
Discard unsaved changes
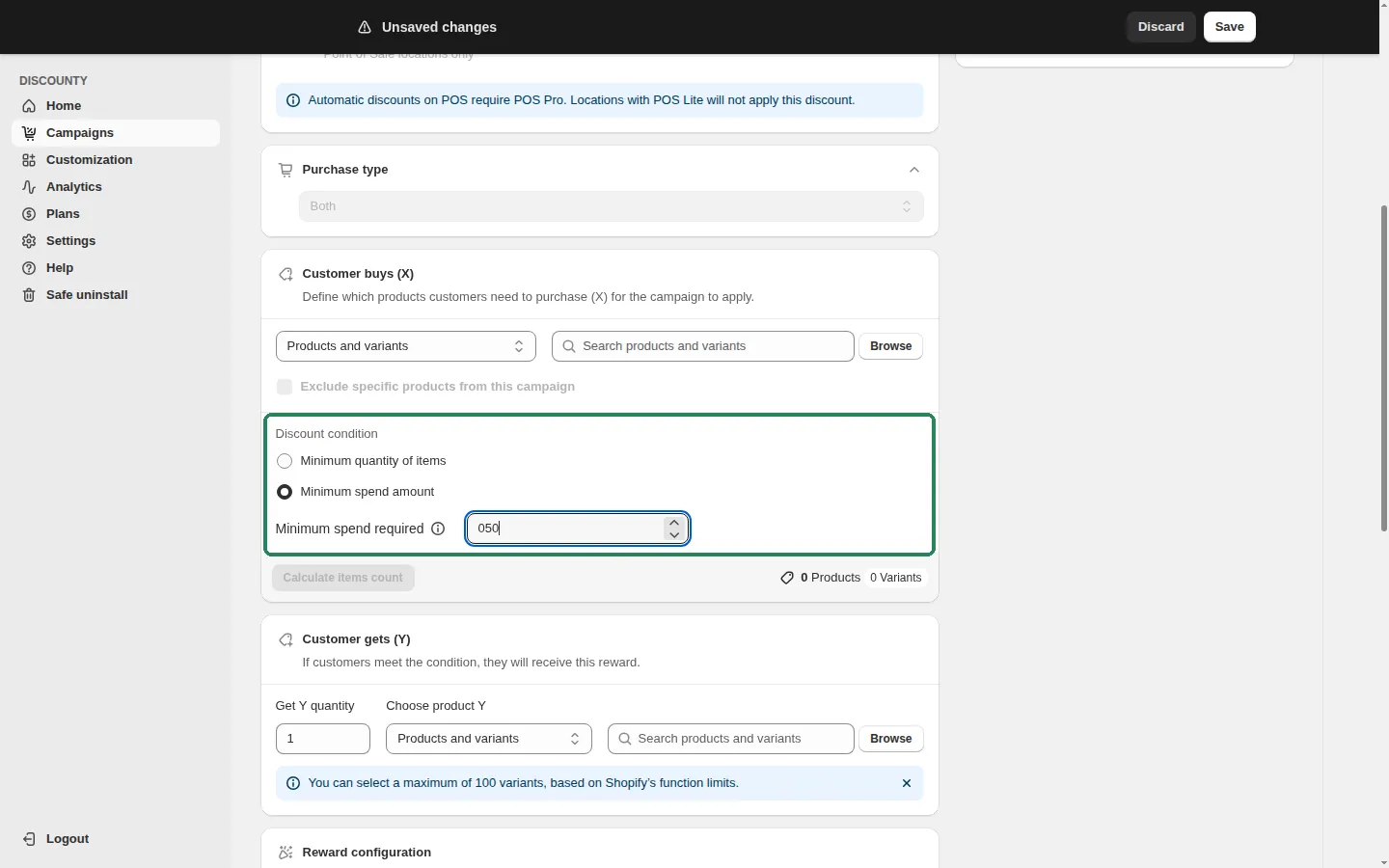(x=1160, y=27)
